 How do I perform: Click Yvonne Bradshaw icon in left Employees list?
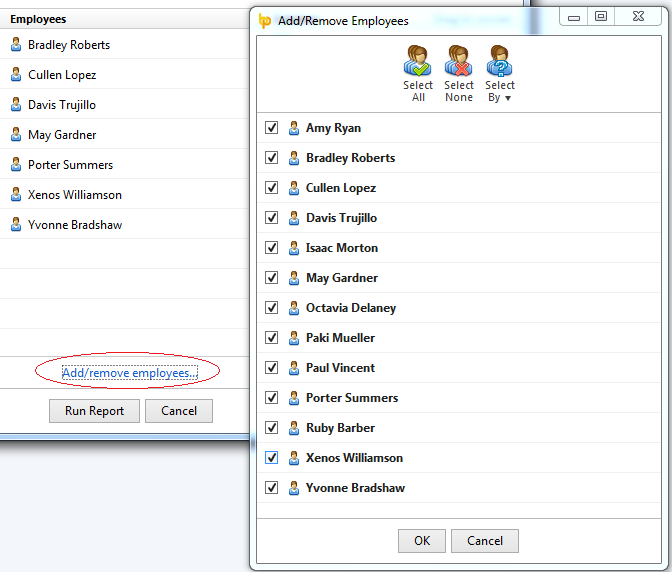coord(16,224)
